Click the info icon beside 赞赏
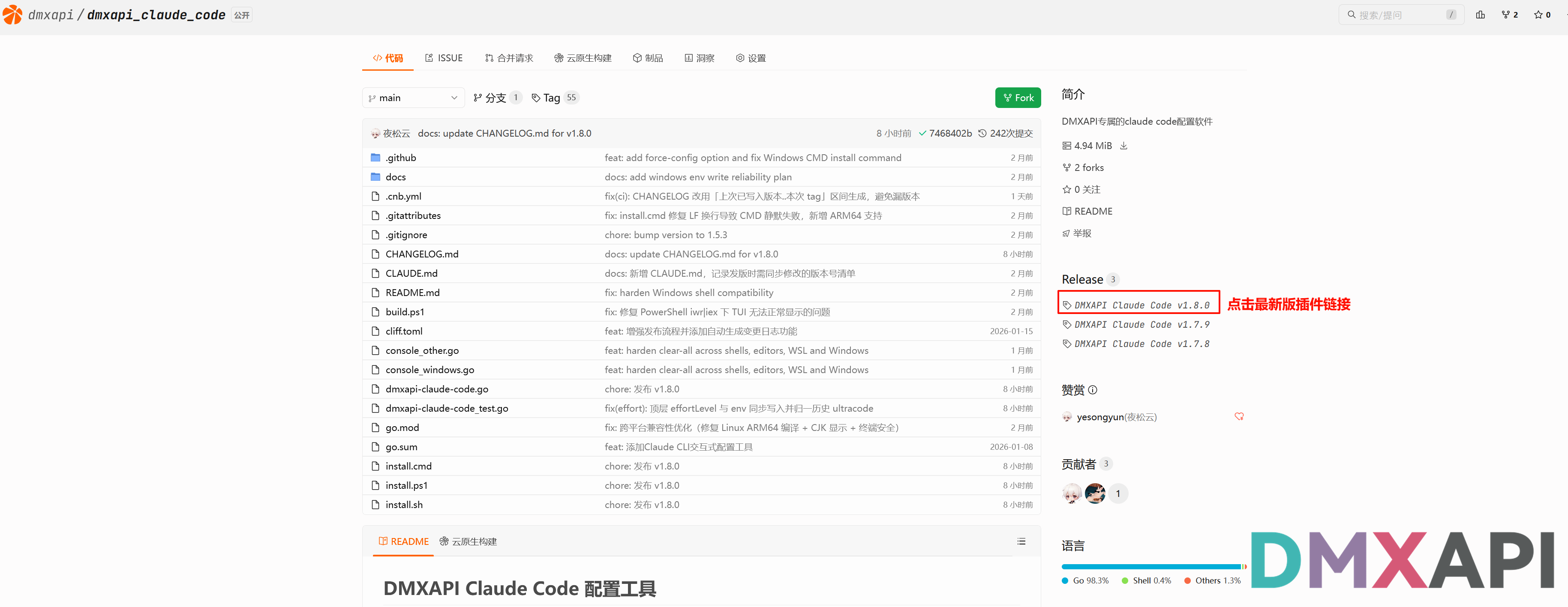Viewport: 1568px width, 607px height. (1093, 390)
